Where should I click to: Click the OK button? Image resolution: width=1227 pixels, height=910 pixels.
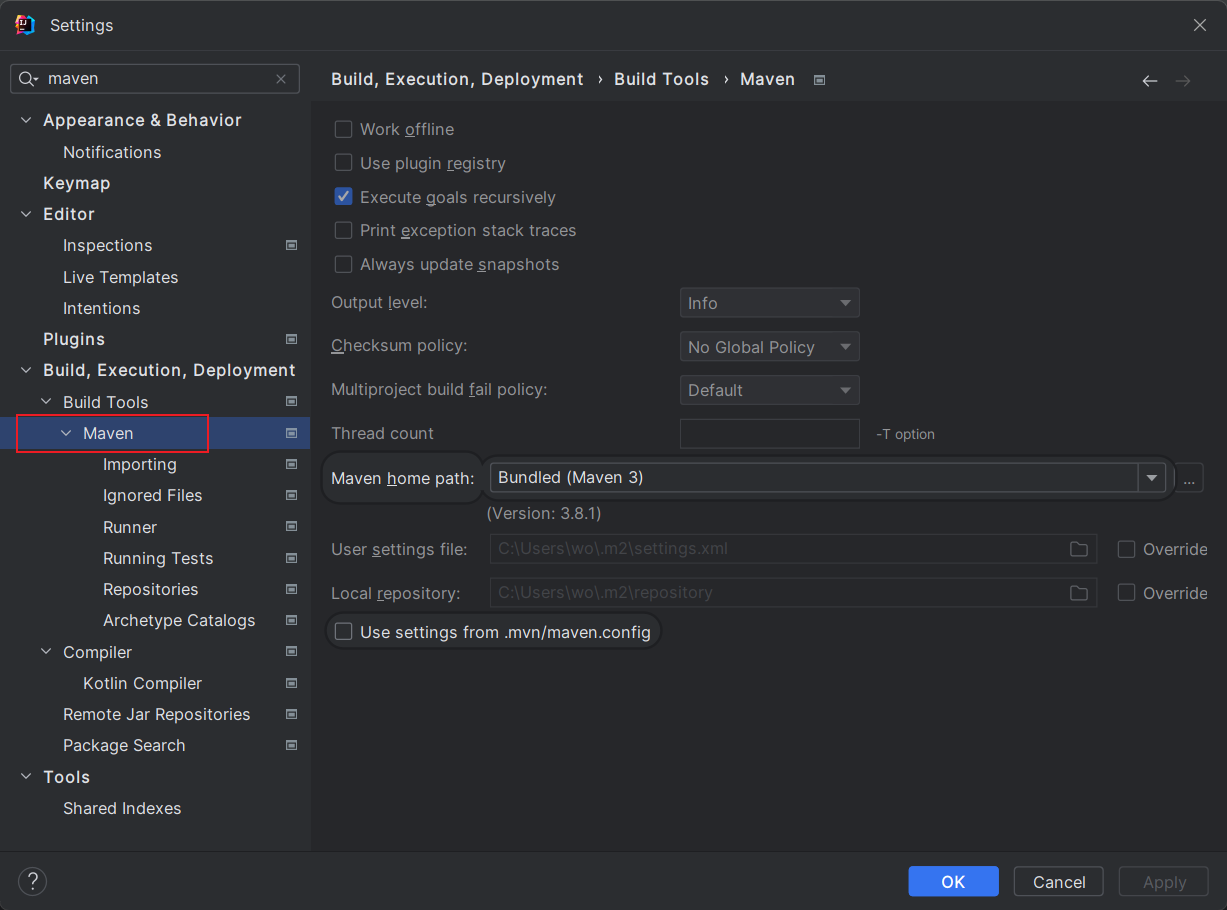pyautogui.click(x=953, y=881)
